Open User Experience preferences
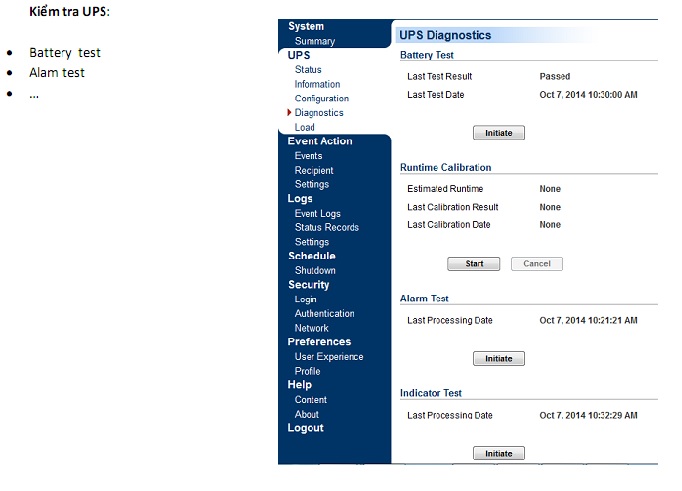The image size is (682, 491). pyautogui.click(x=329, y=356)
